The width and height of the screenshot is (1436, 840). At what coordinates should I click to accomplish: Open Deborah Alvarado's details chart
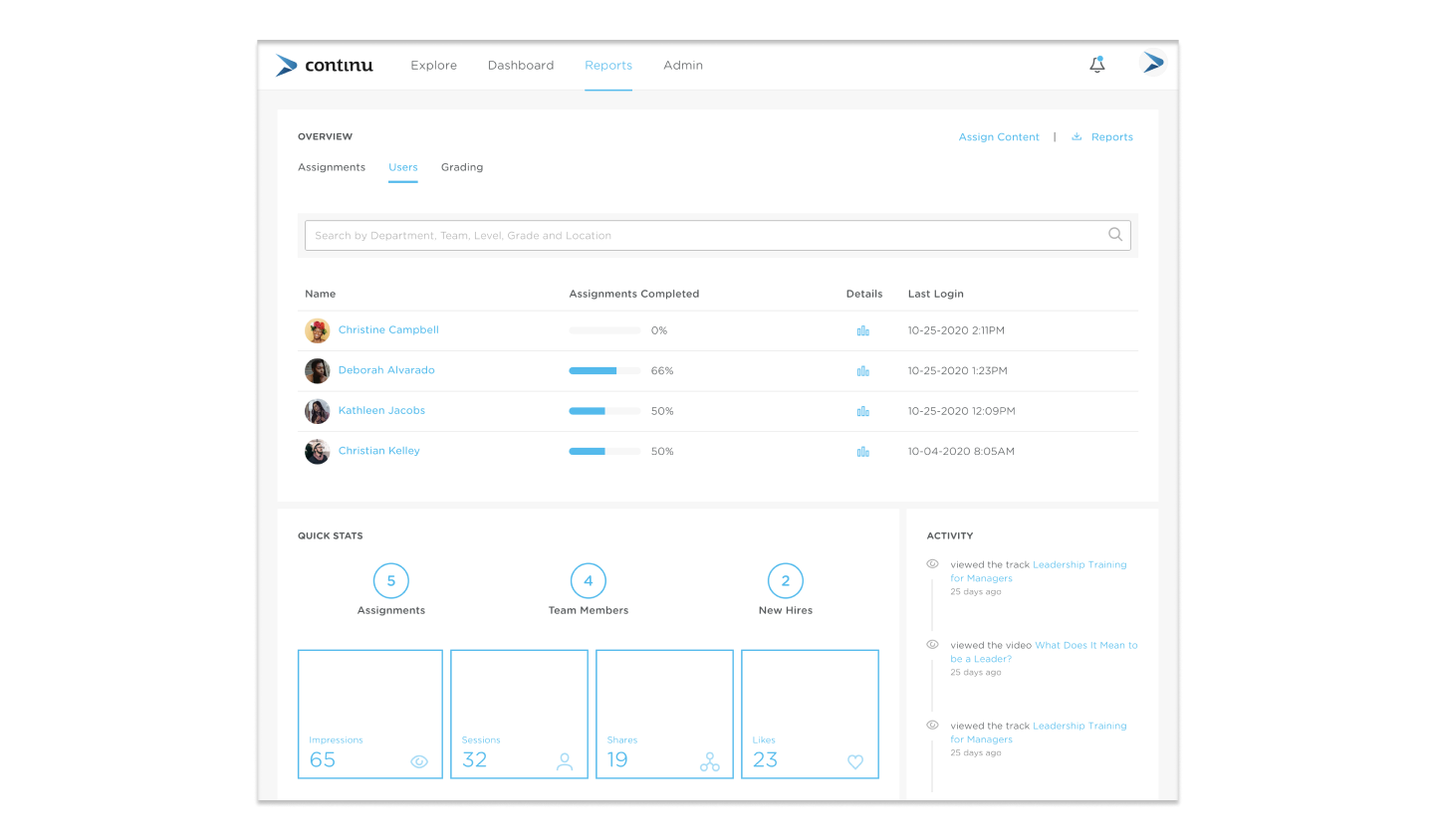(x=862, y=369)
